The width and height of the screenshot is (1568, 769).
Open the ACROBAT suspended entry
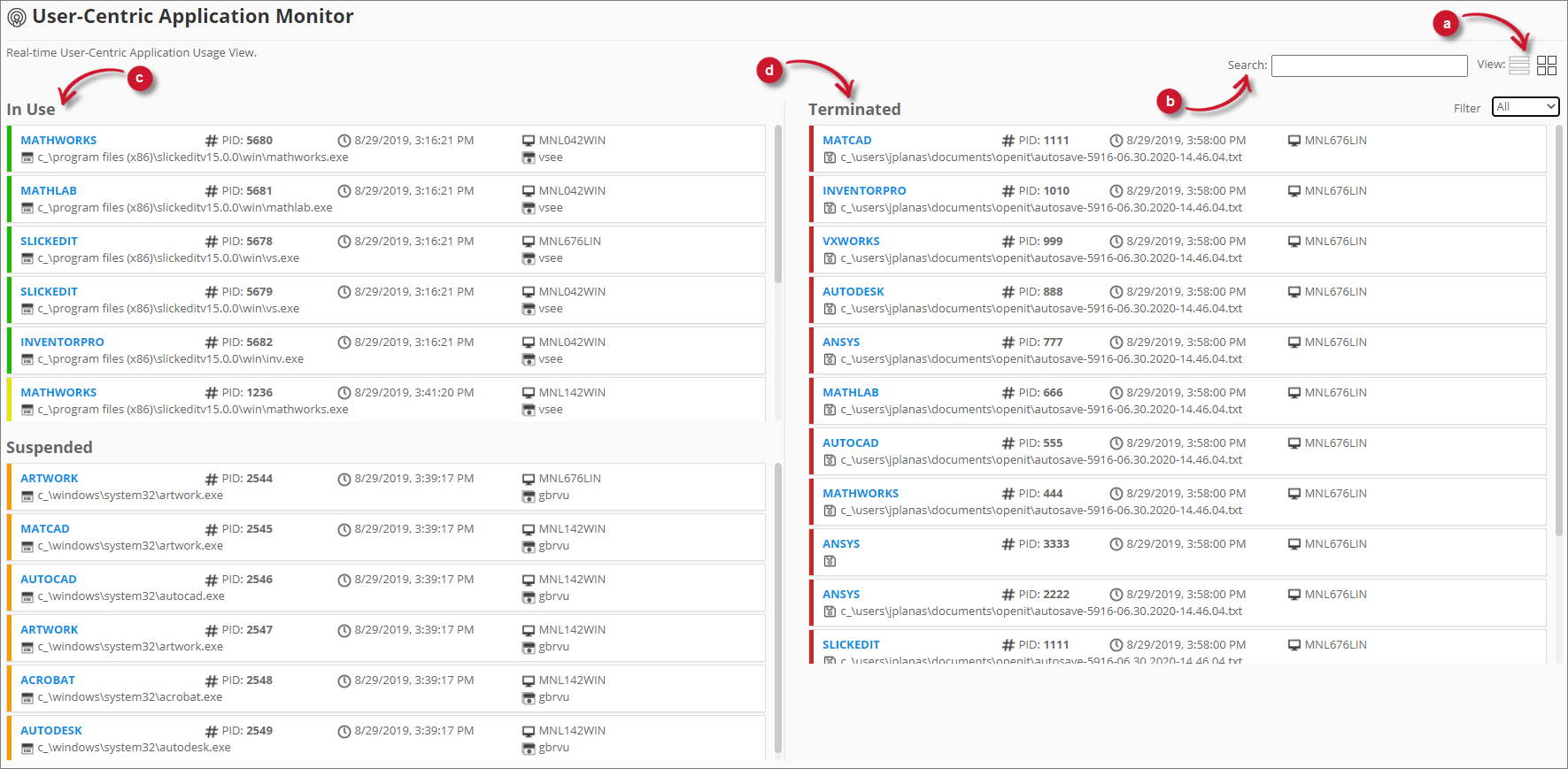[x=48, y=680]
